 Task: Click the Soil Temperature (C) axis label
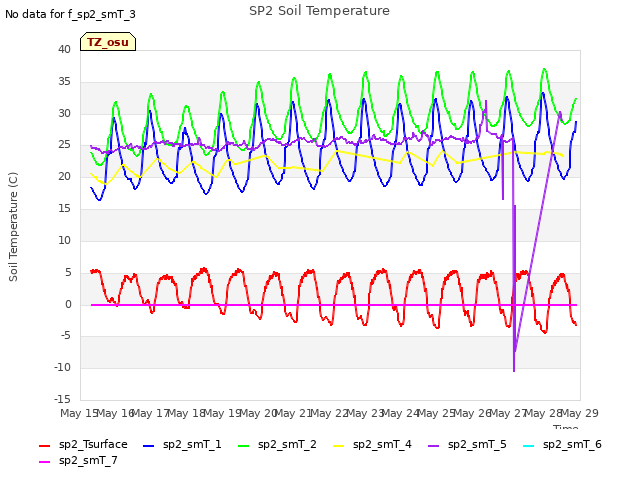[13, 227]
